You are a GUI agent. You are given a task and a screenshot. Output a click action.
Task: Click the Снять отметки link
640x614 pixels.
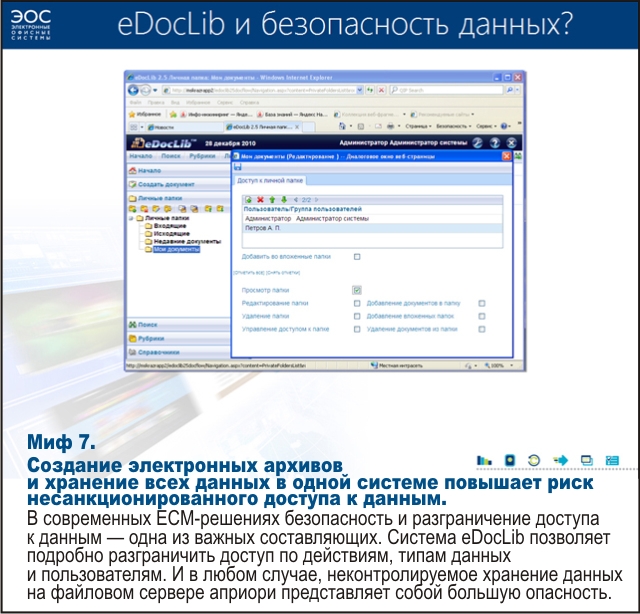pyautogui.click(x=283, y=272)
